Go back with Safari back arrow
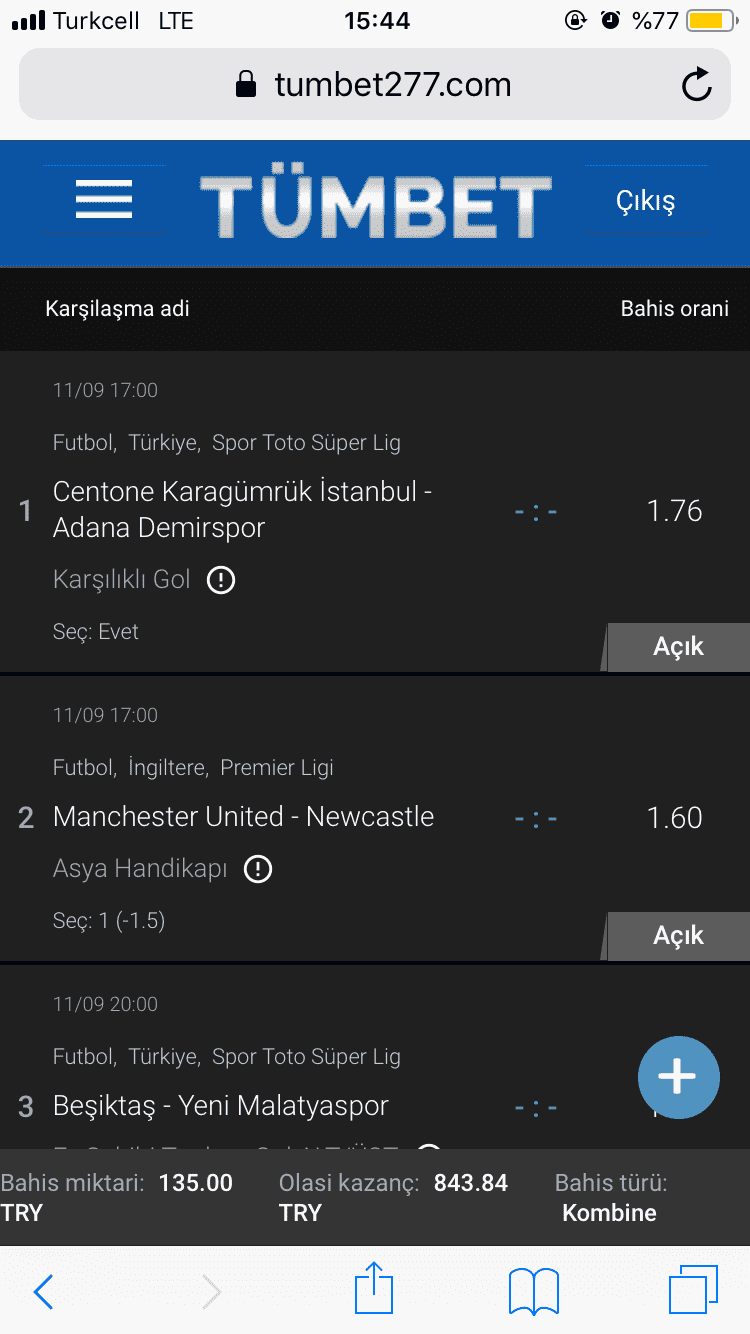 [43, 1292]
